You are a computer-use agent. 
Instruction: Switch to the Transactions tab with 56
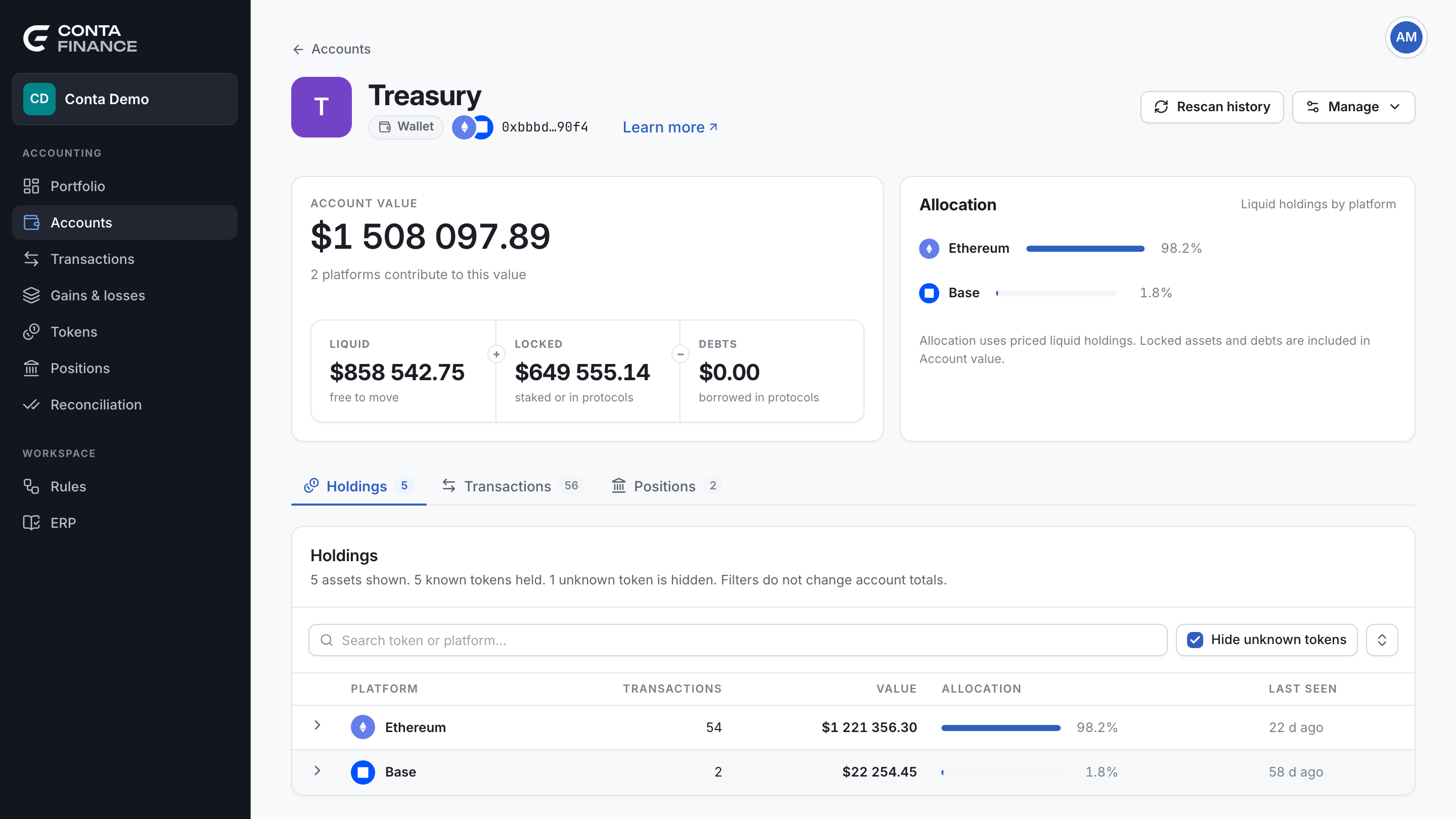(x=512, y=486)
